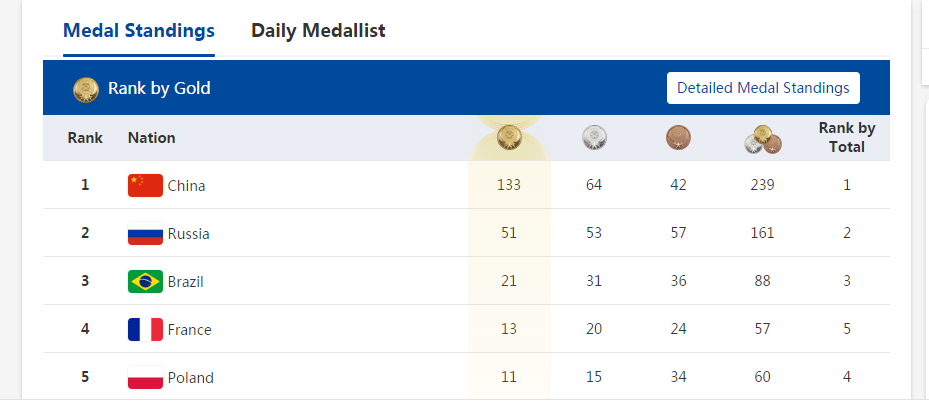Screen dimensions: 929x403
Task: Click the total medals column icon
Action: (x=763, y=139)
